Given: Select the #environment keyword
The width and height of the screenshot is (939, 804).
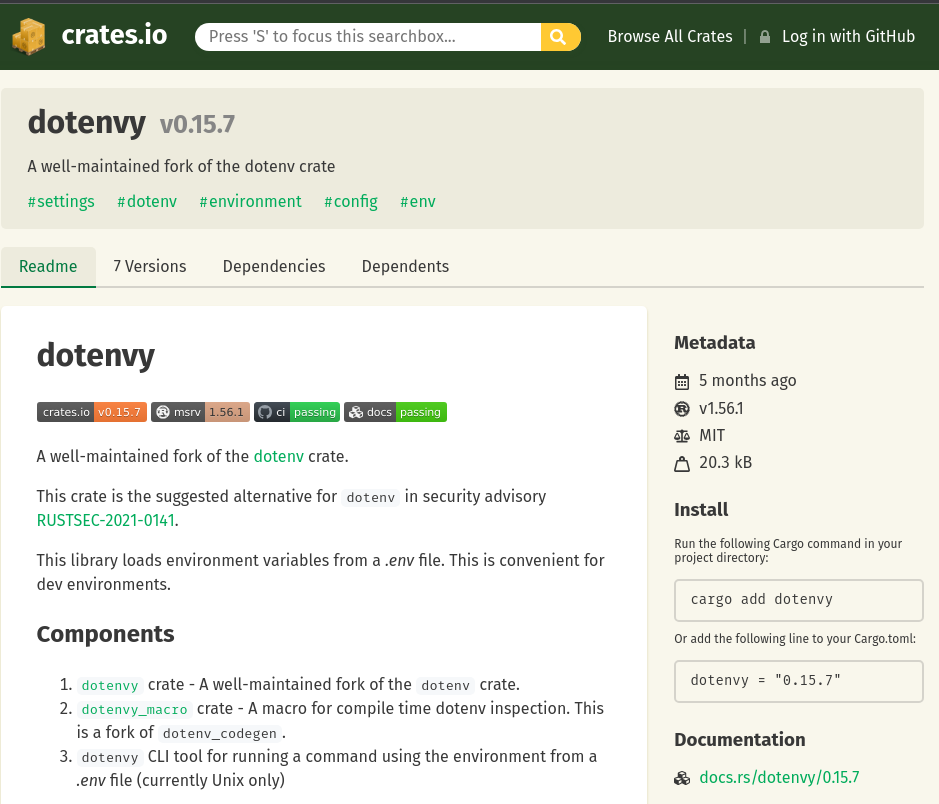Looking at the screenshot, I should 250,202.
